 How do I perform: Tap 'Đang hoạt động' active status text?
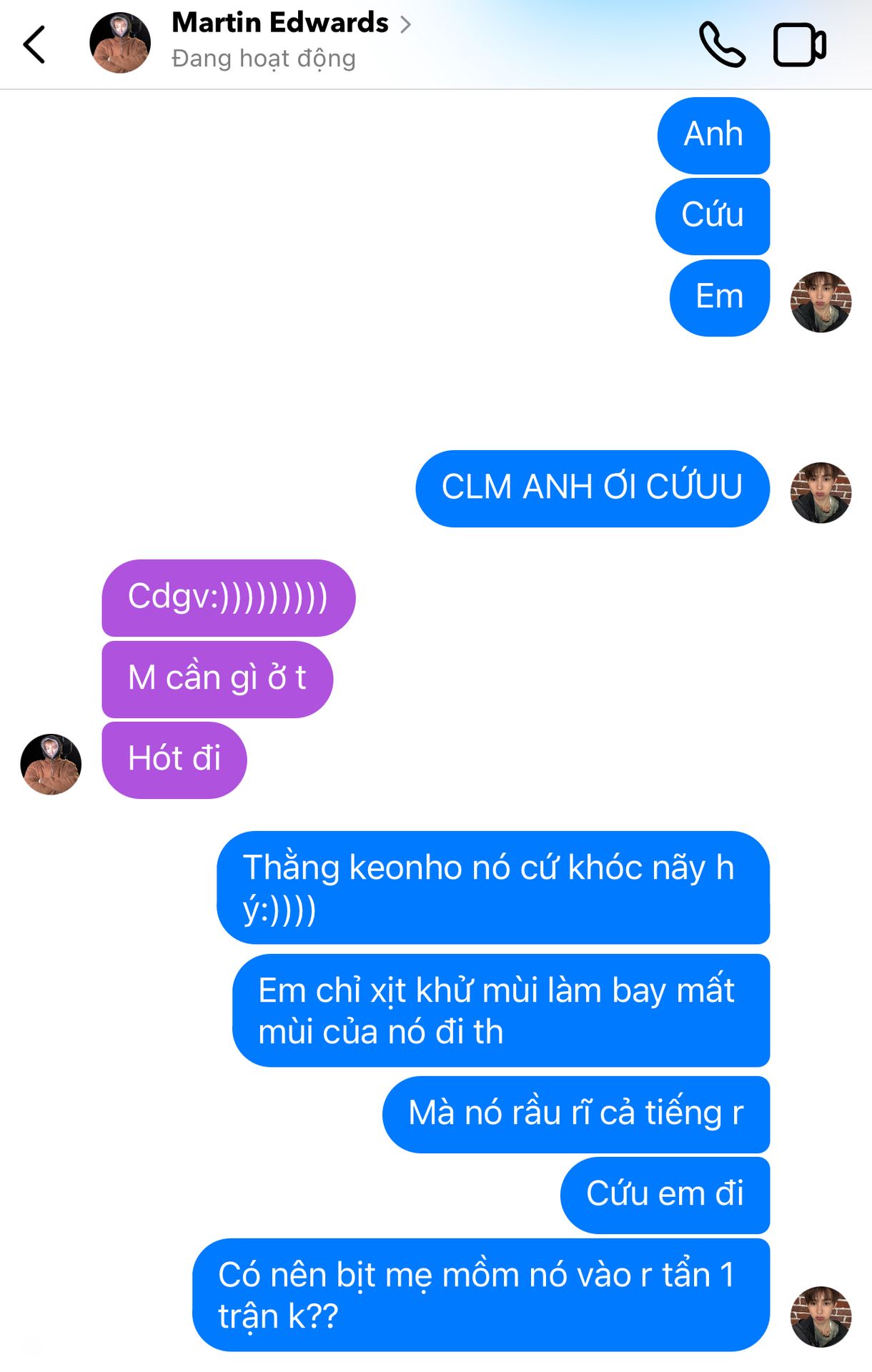[x=264, y=59]
